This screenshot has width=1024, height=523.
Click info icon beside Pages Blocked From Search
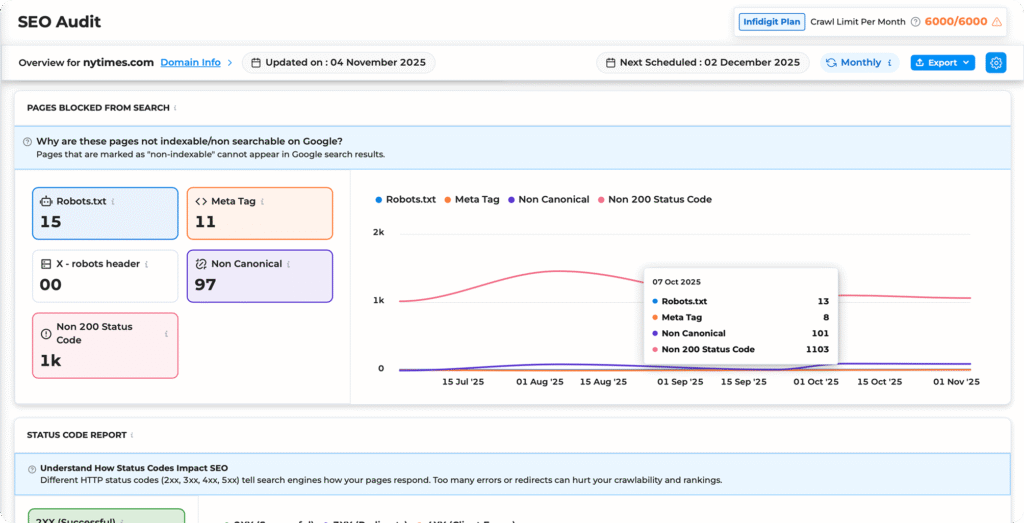(x=175, y=108)
